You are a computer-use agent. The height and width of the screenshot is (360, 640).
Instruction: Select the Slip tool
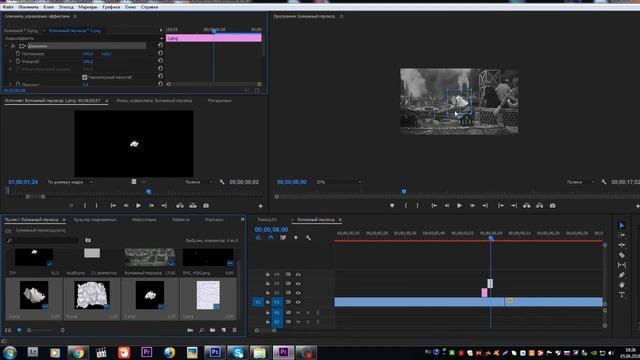point(622,265)
